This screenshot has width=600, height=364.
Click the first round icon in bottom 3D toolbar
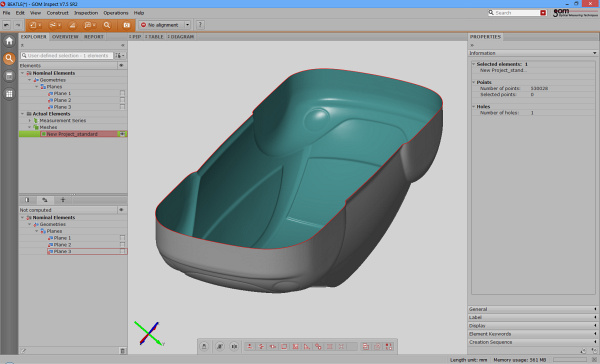point(204,346)
